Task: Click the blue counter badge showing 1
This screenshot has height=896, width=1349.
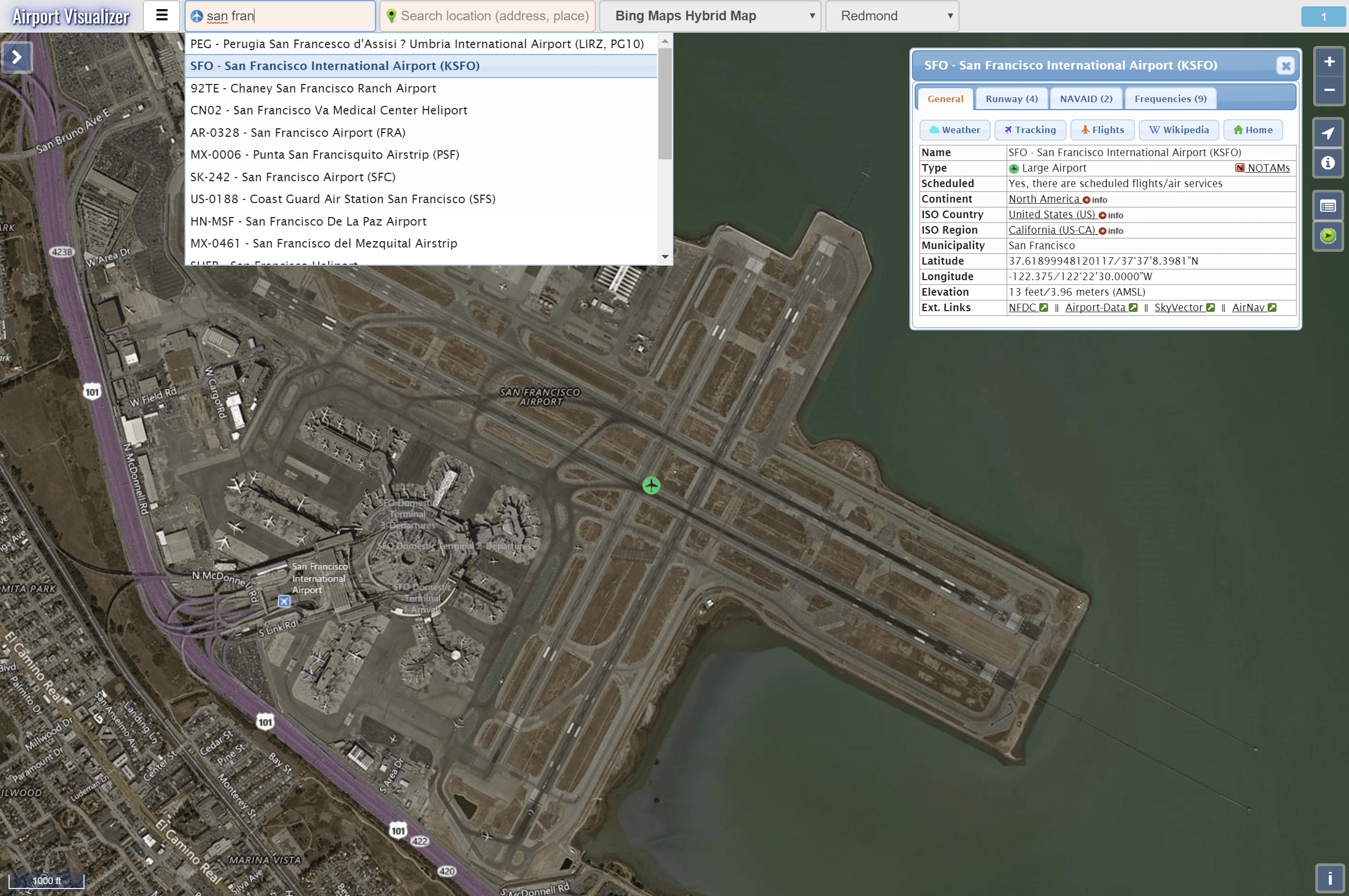Action: pyautogui.click(x=1323, y=17)
